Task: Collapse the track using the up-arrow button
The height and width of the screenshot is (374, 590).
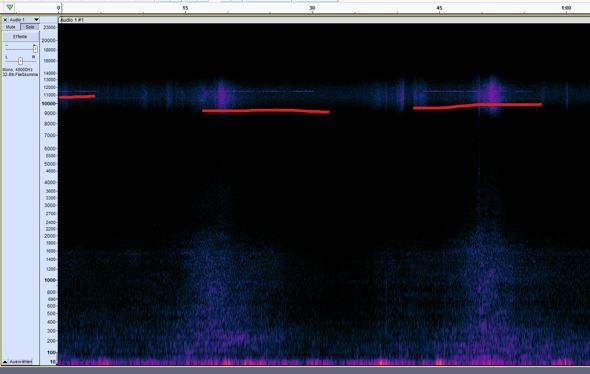Action: [5, 362]
